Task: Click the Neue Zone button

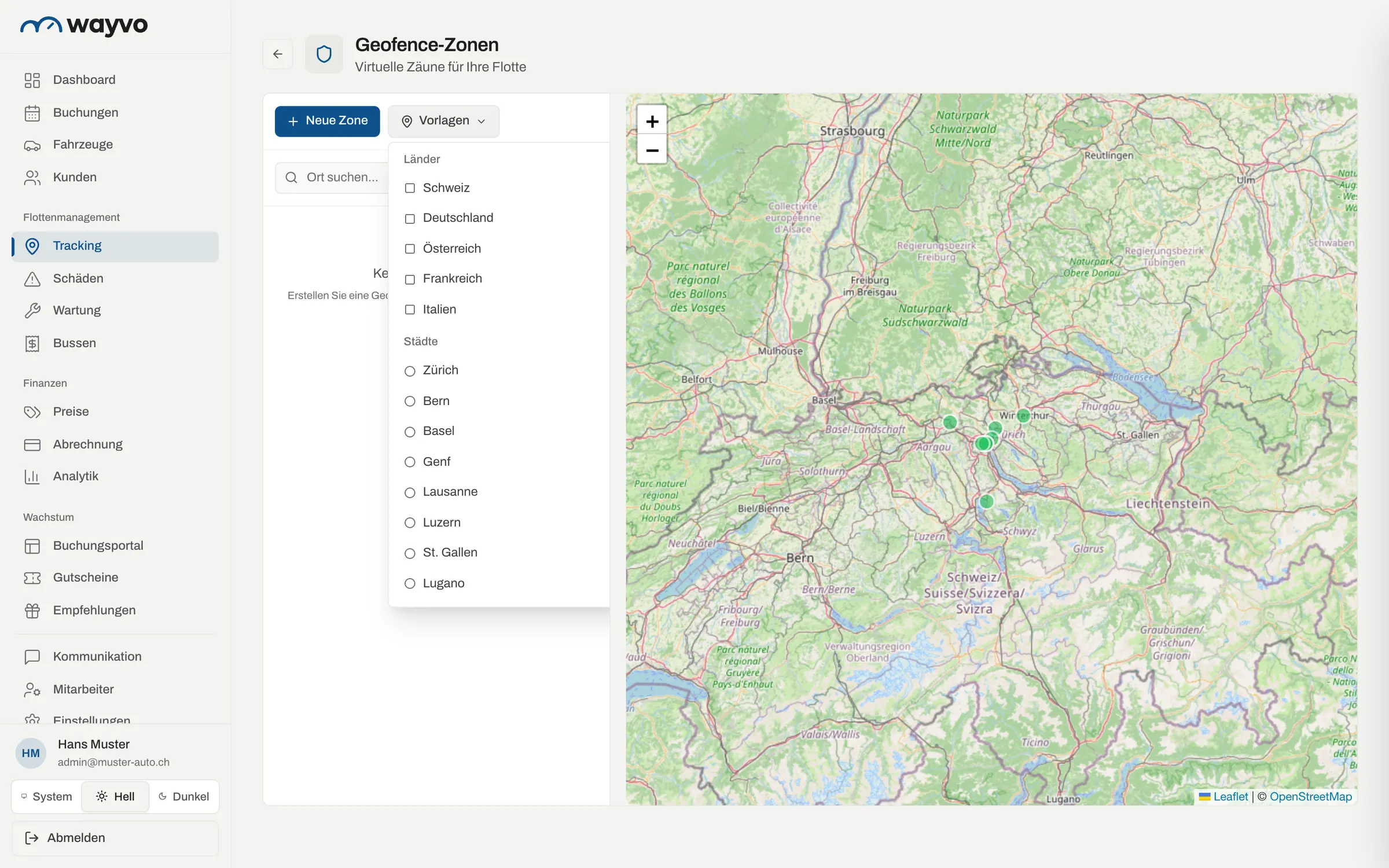Action: tap(327, 121)
